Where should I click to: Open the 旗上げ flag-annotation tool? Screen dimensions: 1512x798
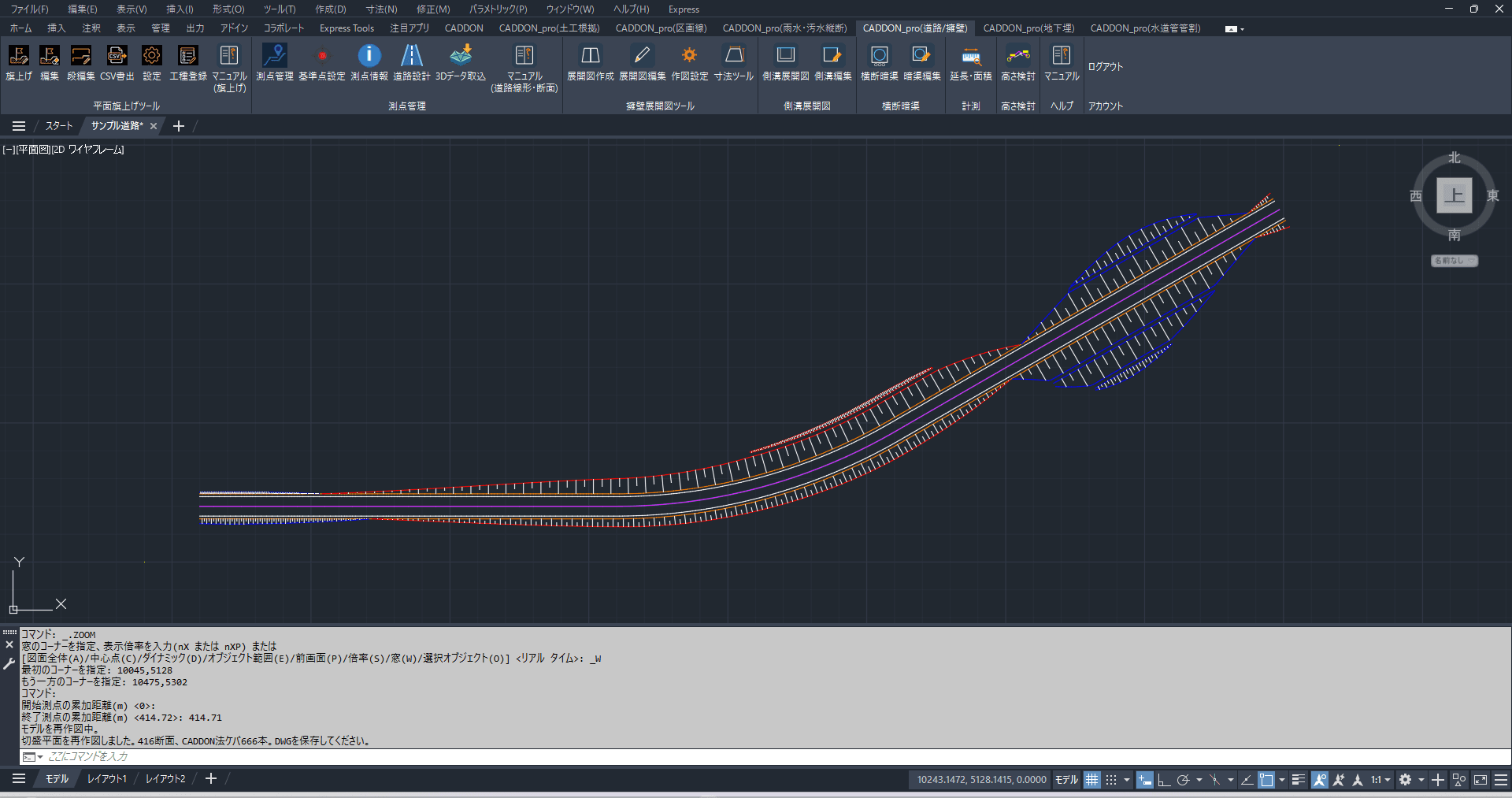(19, 62)
